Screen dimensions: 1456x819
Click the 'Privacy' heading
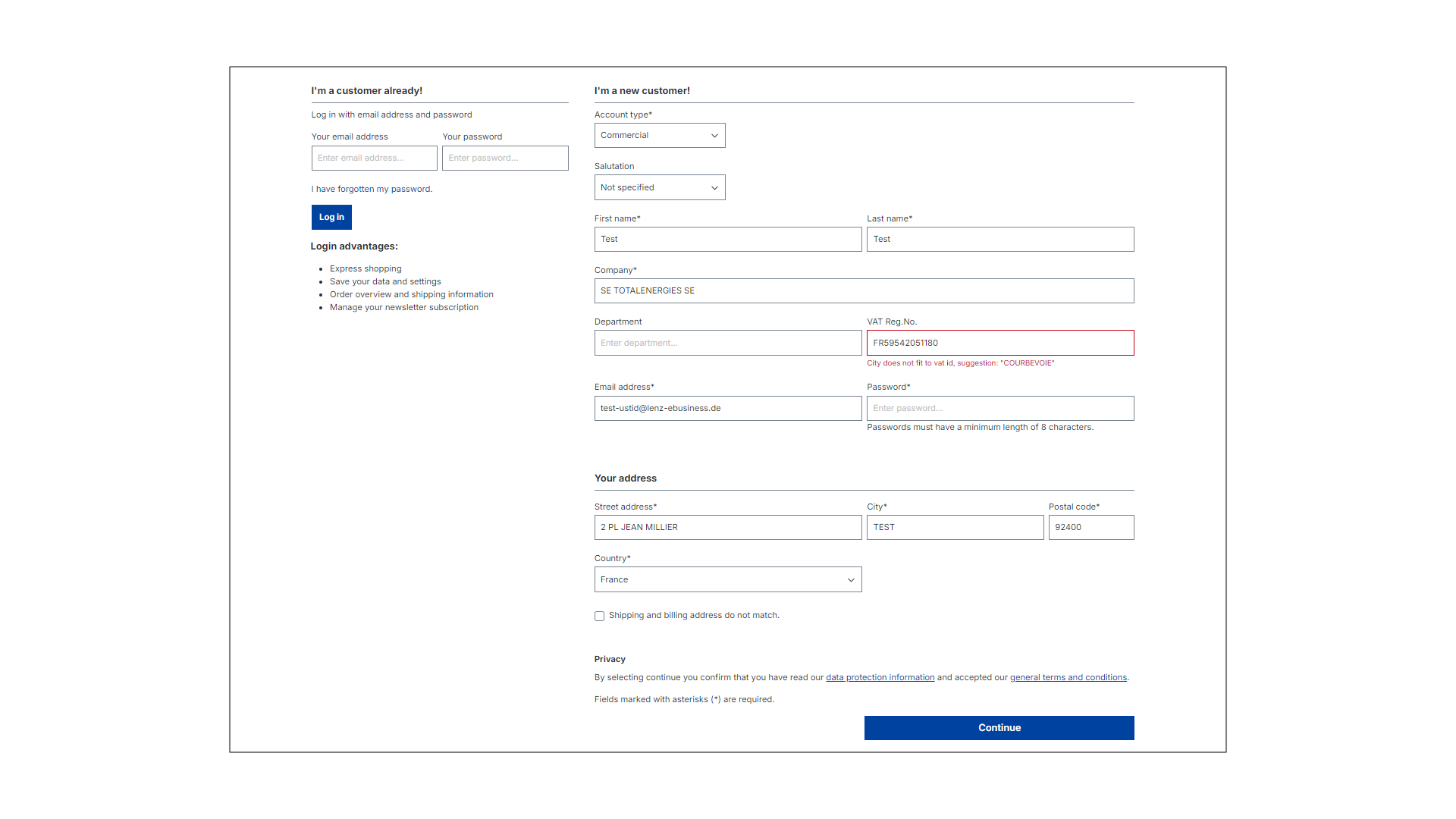[610, 660]
